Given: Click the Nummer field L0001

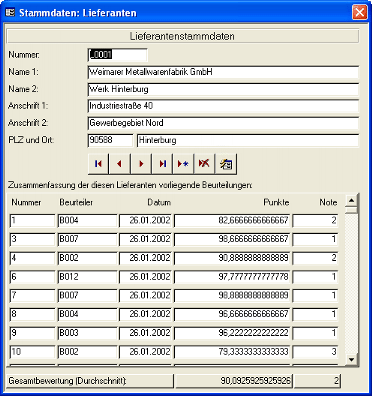Looking at the screenshot, I should tap(117, 55).
